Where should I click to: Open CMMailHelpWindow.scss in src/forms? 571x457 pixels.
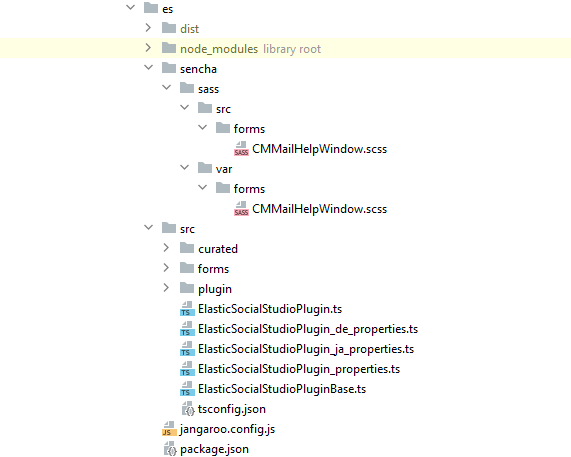coord(319,149)
